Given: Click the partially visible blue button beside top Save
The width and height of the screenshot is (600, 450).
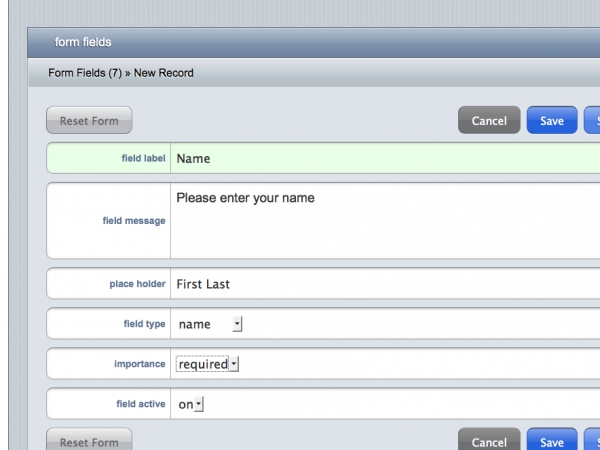Looking at the screenshot, I should point(592,120).
